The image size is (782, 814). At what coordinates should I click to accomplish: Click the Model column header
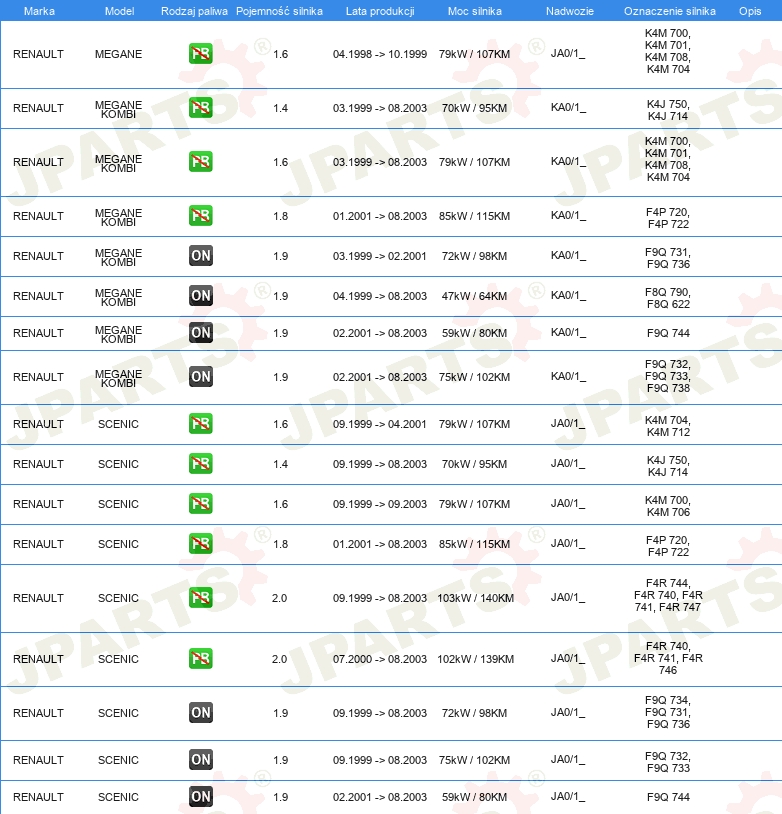(x=119, y=11)
